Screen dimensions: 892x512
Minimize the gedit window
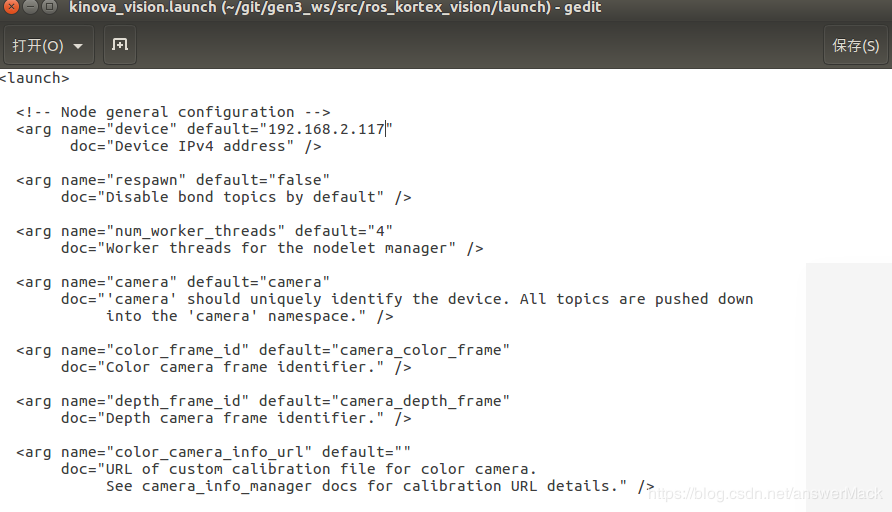click(x=30, y=7)
